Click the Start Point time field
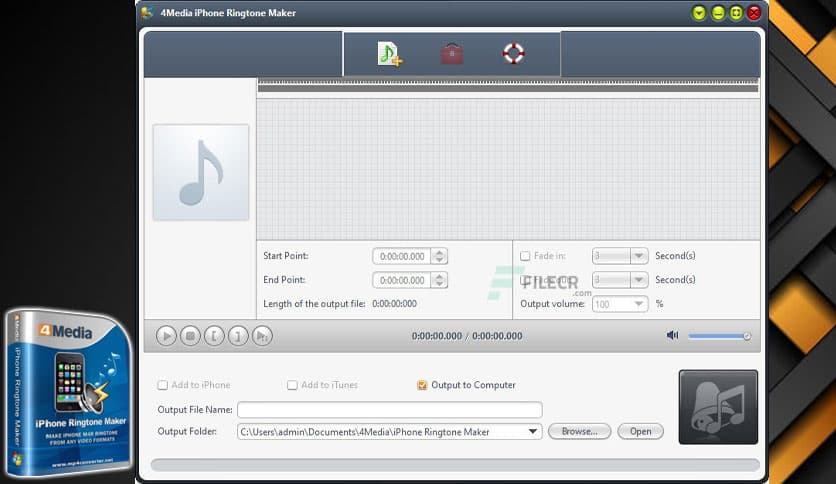 point(402,256)
